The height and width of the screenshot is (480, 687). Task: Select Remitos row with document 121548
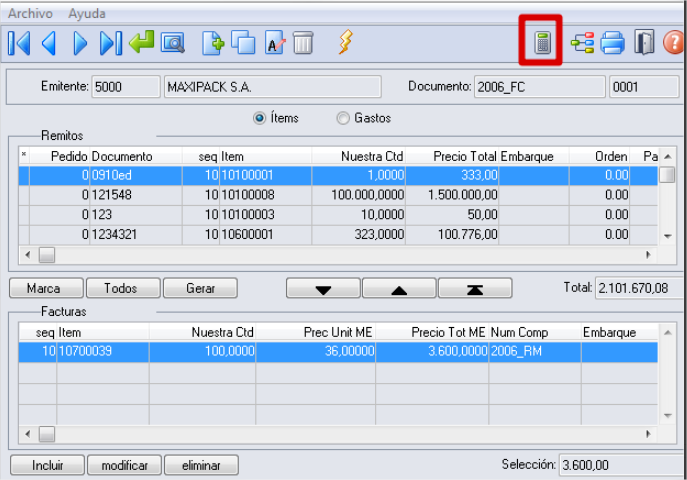338,195
